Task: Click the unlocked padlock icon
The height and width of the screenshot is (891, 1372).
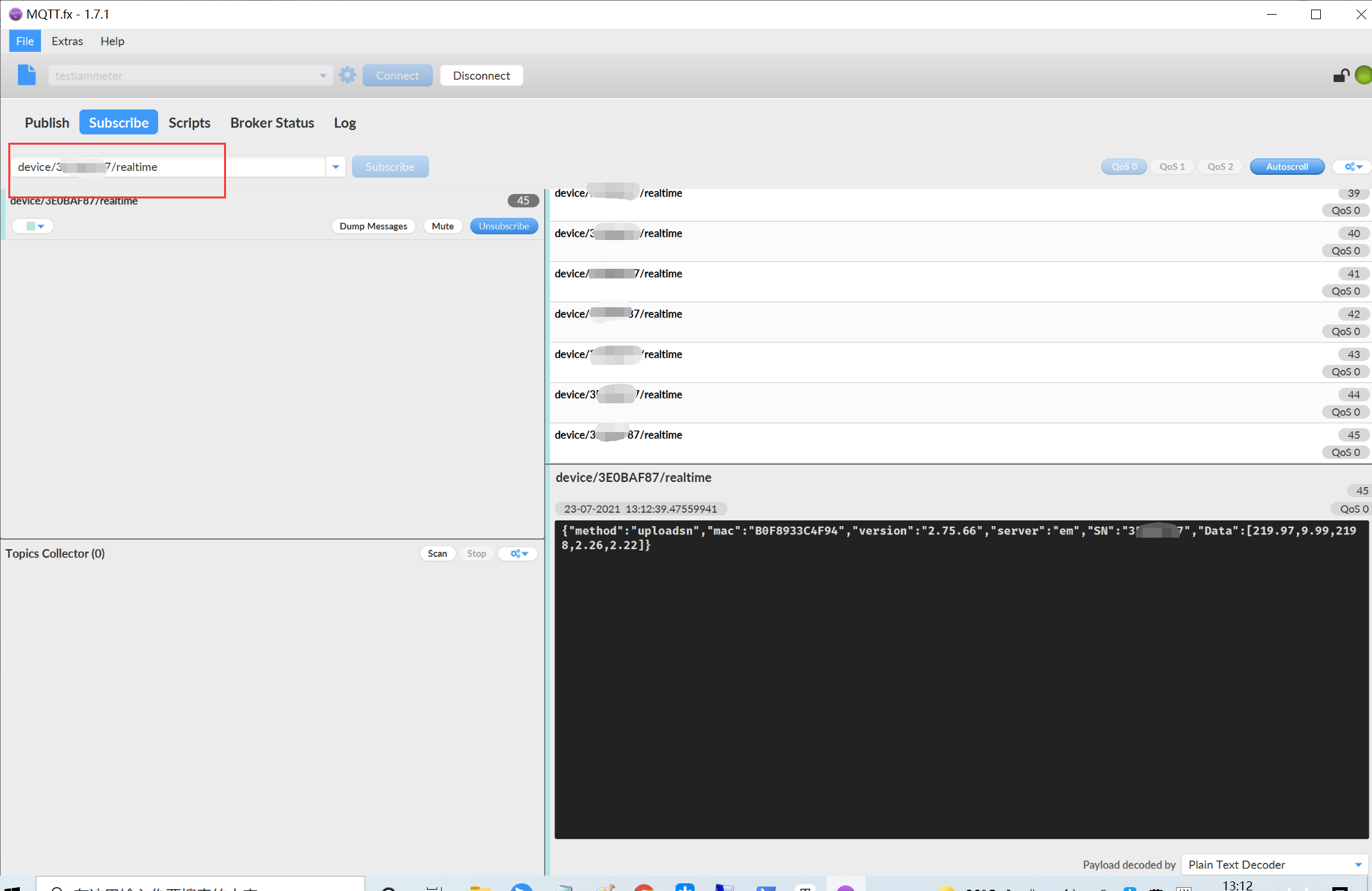Action: tap(1341, 76)
